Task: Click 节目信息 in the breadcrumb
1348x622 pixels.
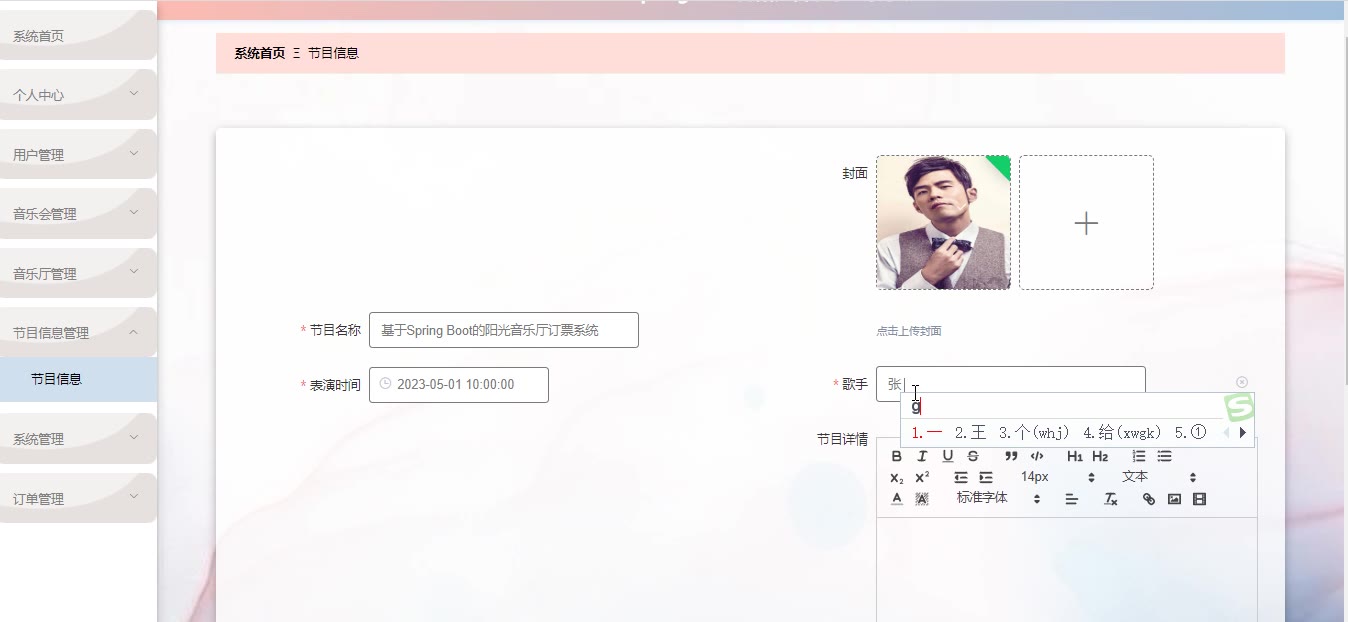Action: tap(333, 53)
